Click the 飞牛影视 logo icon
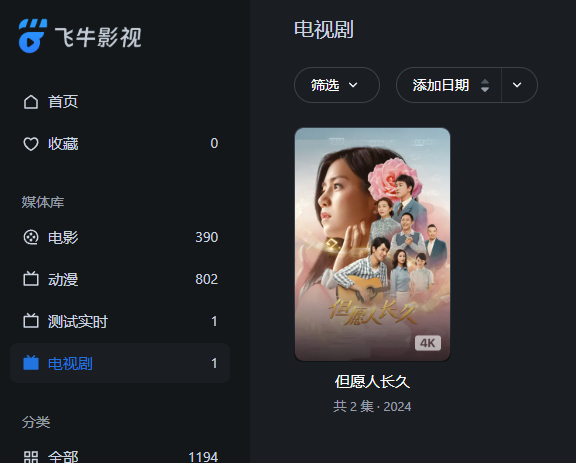 point(33,36)
